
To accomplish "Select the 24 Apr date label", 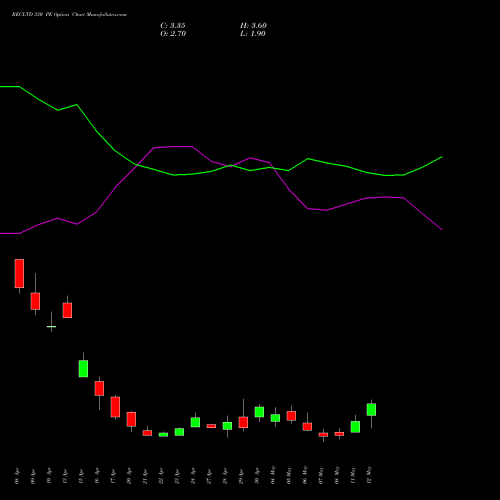I will click(193, 476).
